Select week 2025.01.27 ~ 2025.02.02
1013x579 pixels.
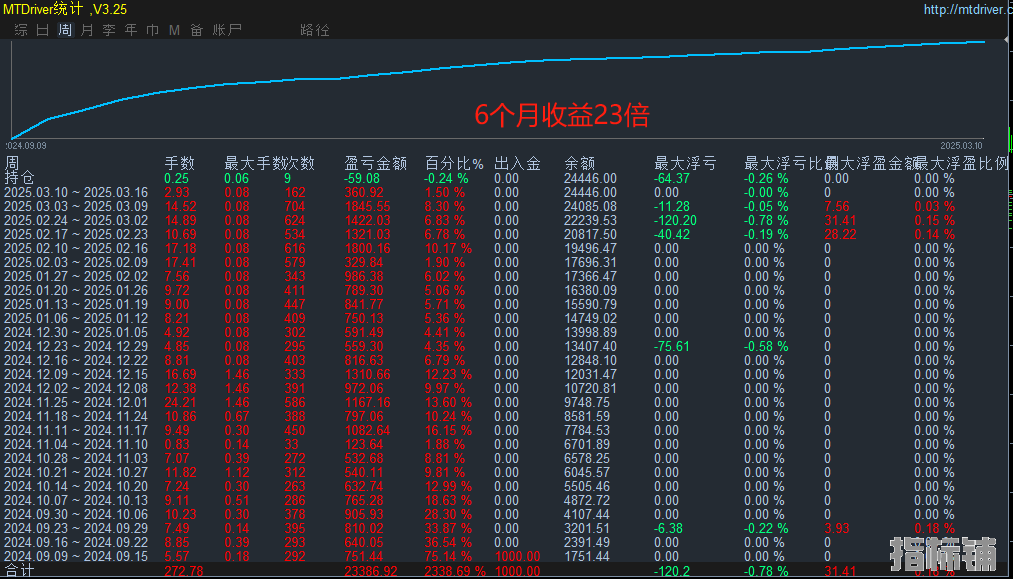(76, 277)
